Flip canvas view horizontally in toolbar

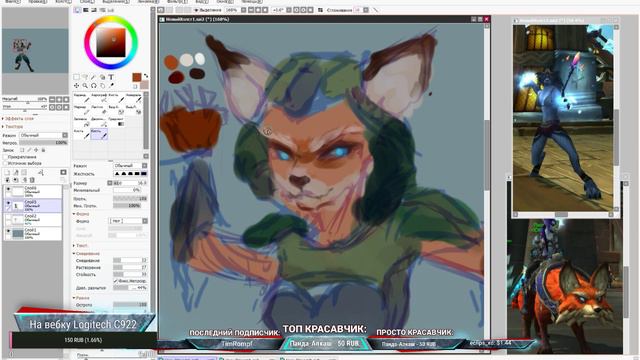coord(320,10)
